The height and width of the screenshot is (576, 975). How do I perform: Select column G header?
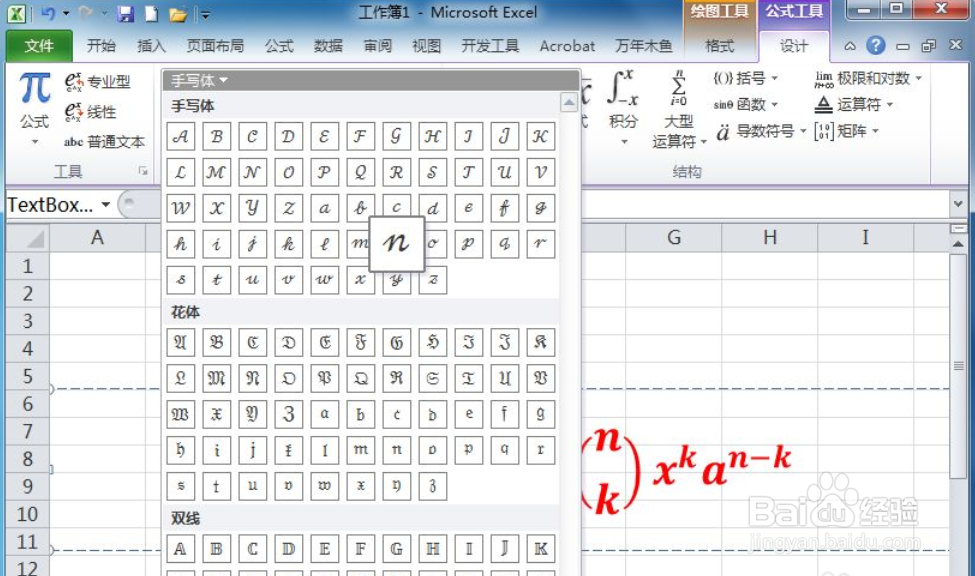tap(673, 238)
